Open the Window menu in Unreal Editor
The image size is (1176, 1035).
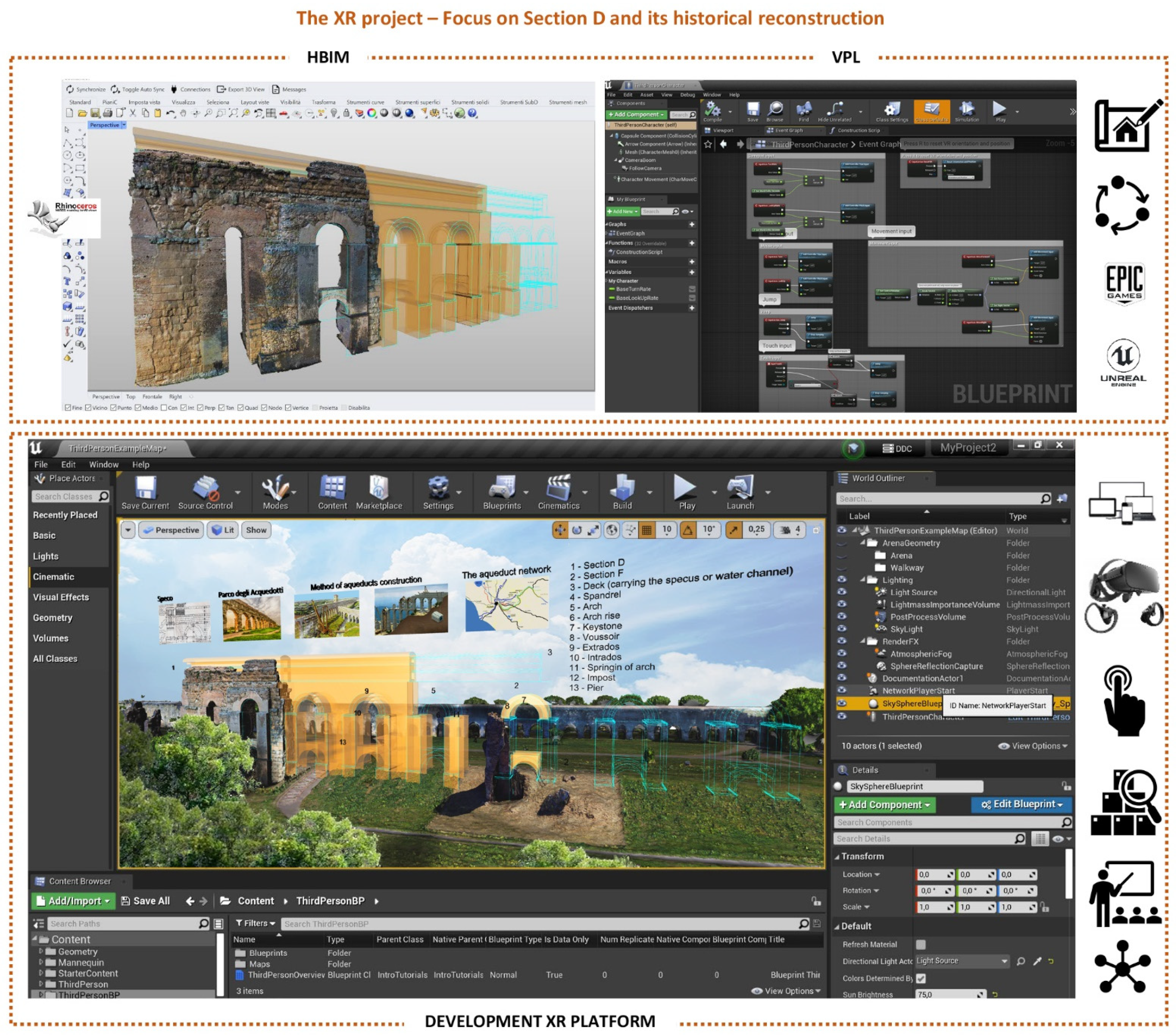pyautogui.click(x=104, y=464)
